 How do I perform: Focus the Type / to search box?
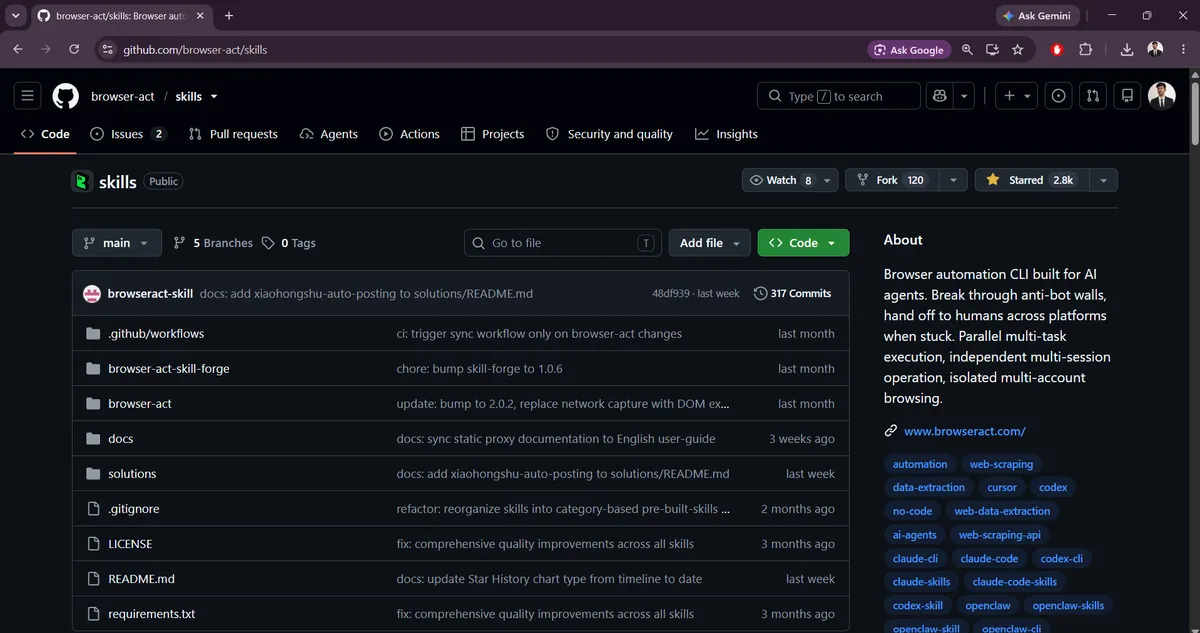[839, 96]
